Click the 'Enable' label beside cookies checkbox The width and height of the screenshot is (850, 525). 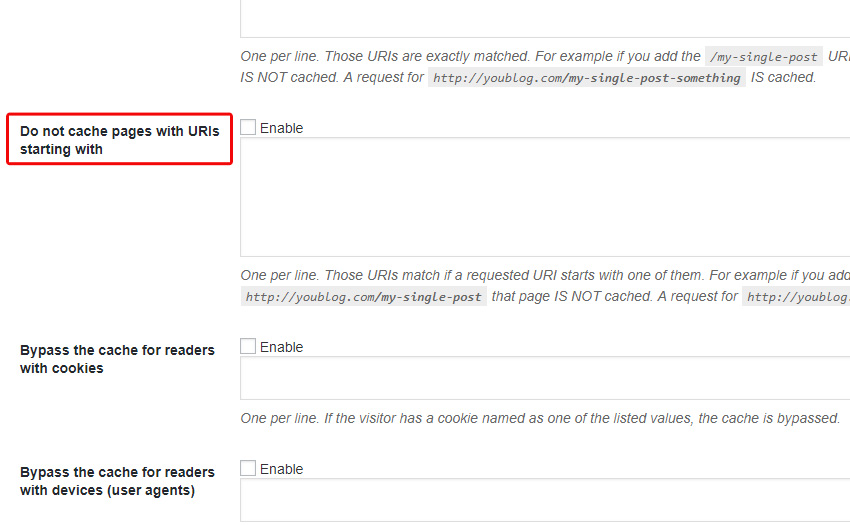[x=281, y=347]
